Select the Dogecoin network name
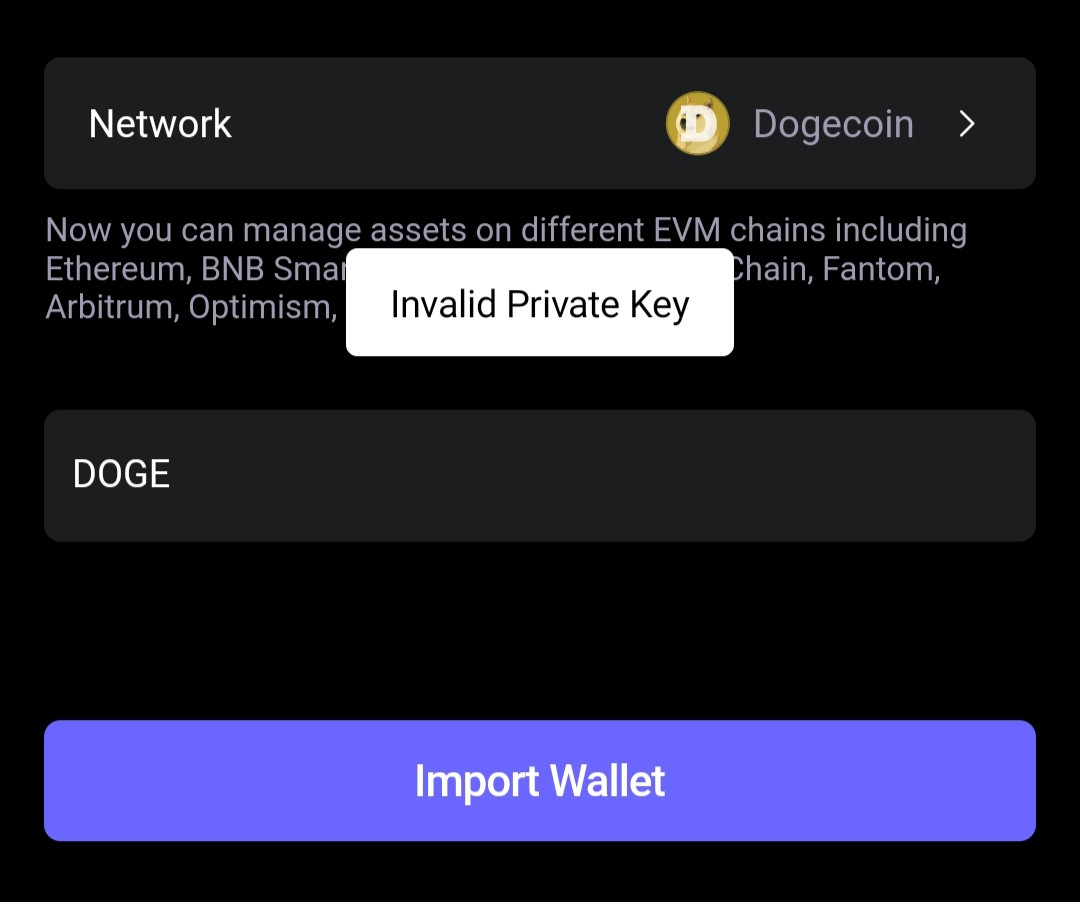 (833, 124)
